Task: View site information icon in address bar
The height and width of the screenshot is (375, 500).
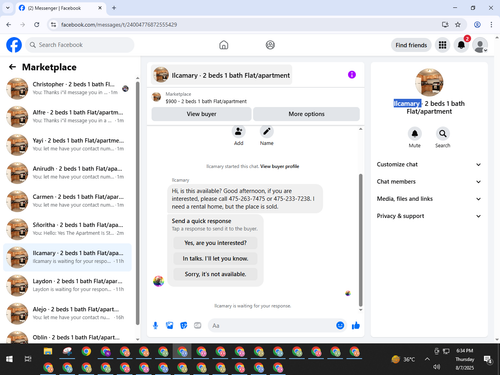Action: [53, 25]
